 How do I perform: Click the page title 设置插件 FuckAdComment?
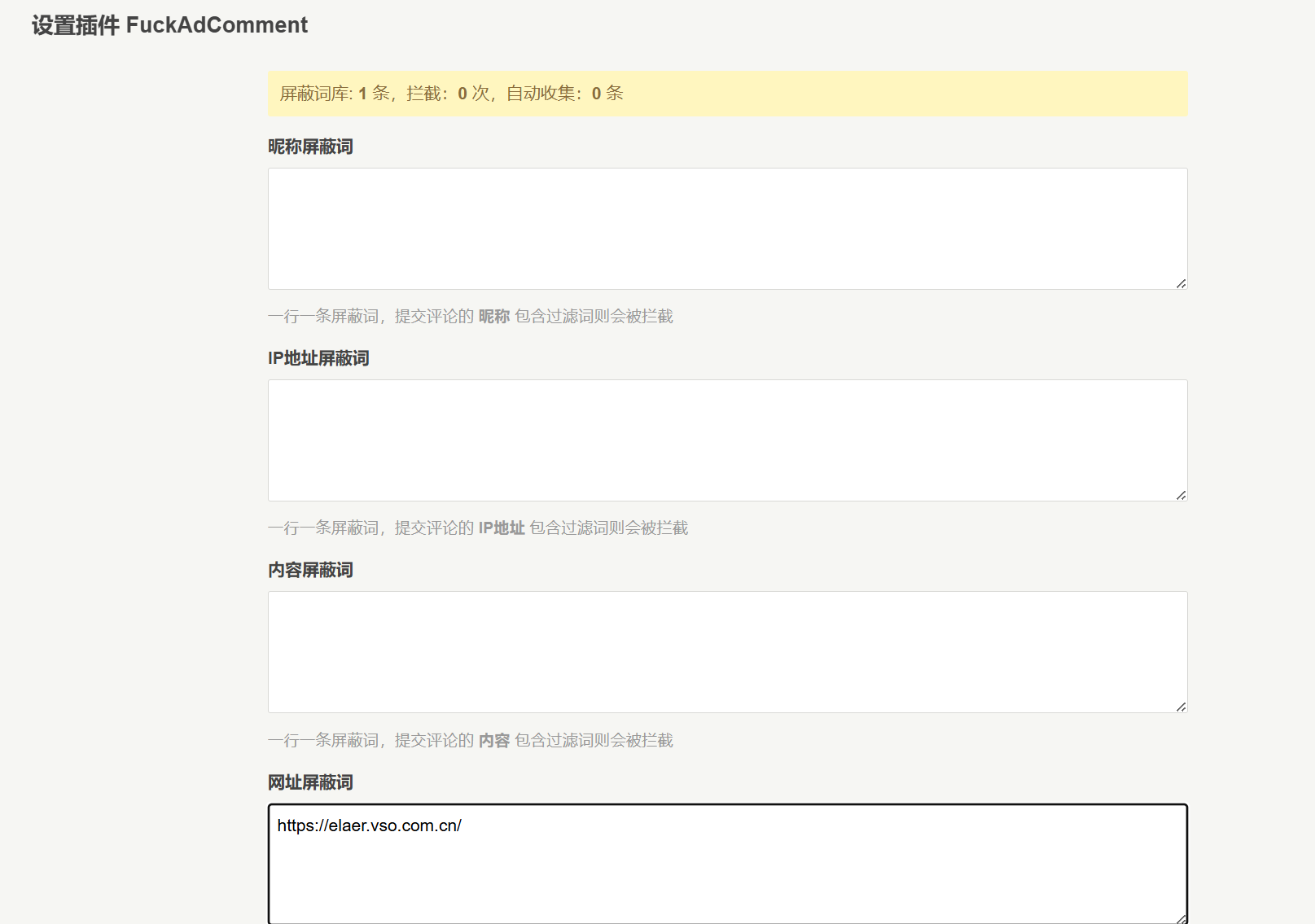169,25
